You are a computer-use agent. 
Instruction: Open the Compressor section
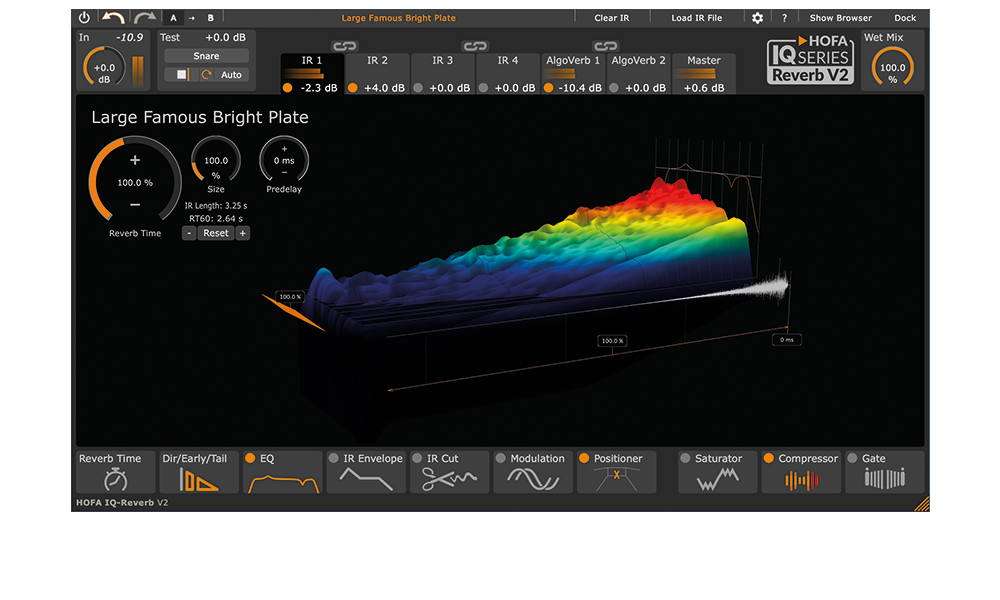pyautogui.click(x=801, y=472)
